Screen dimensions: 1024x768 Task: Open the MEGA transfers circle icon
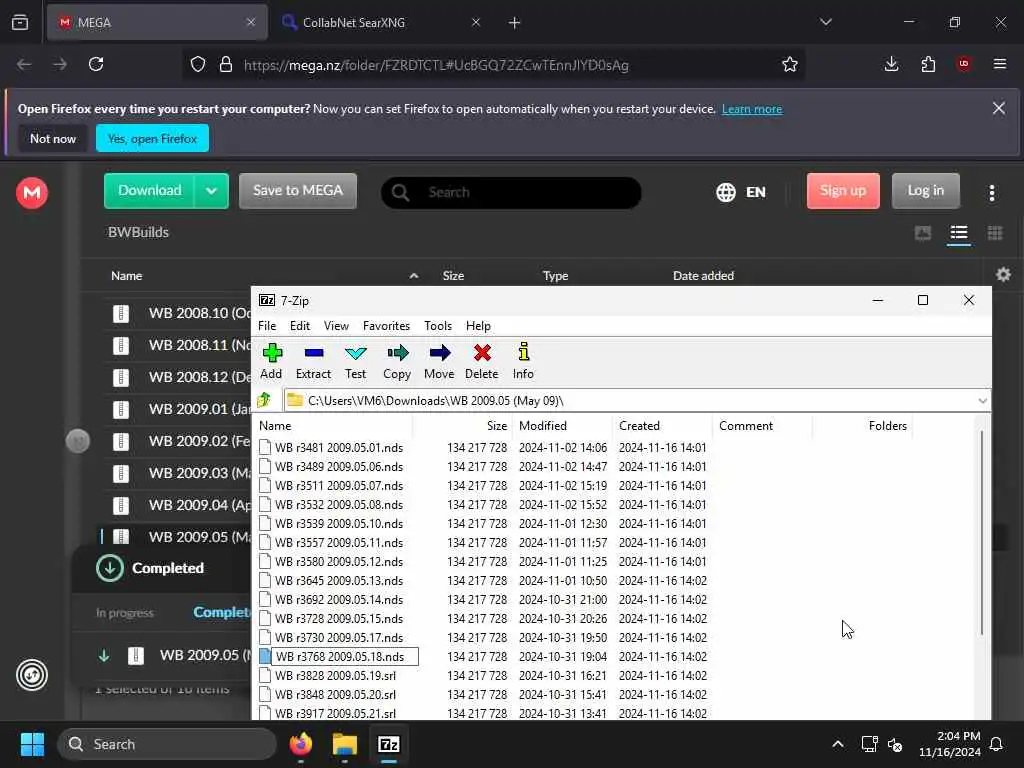(x=32, y=675)
